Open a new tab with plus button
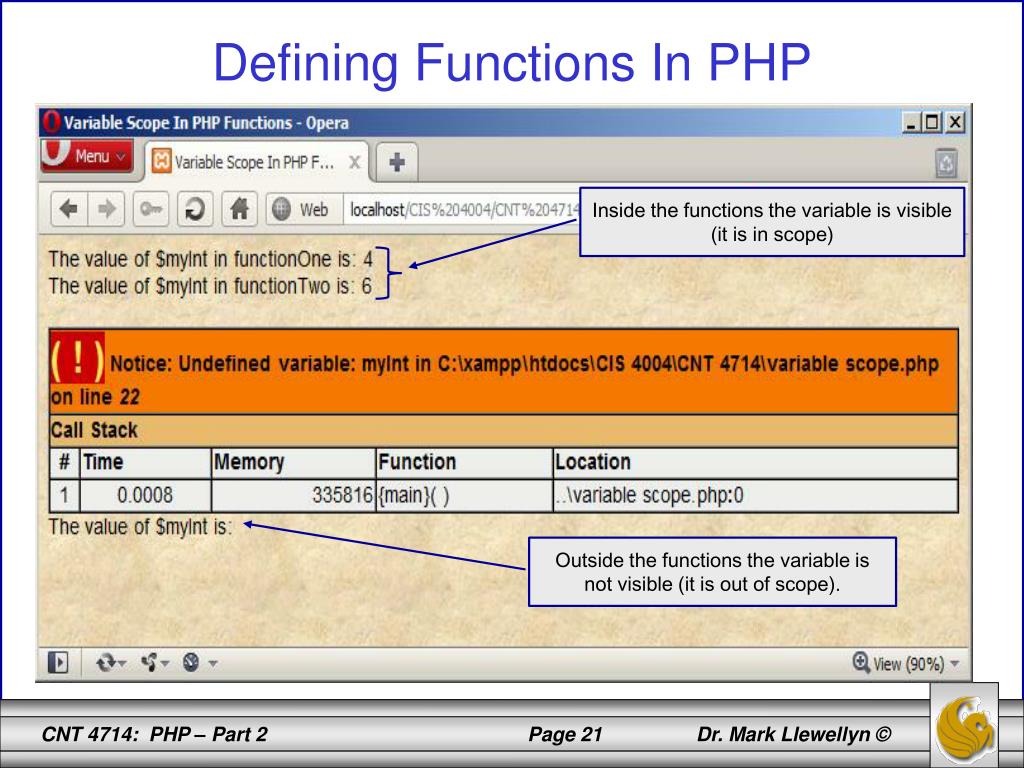The image size is (1024, 768). click(x=397, y=162)
